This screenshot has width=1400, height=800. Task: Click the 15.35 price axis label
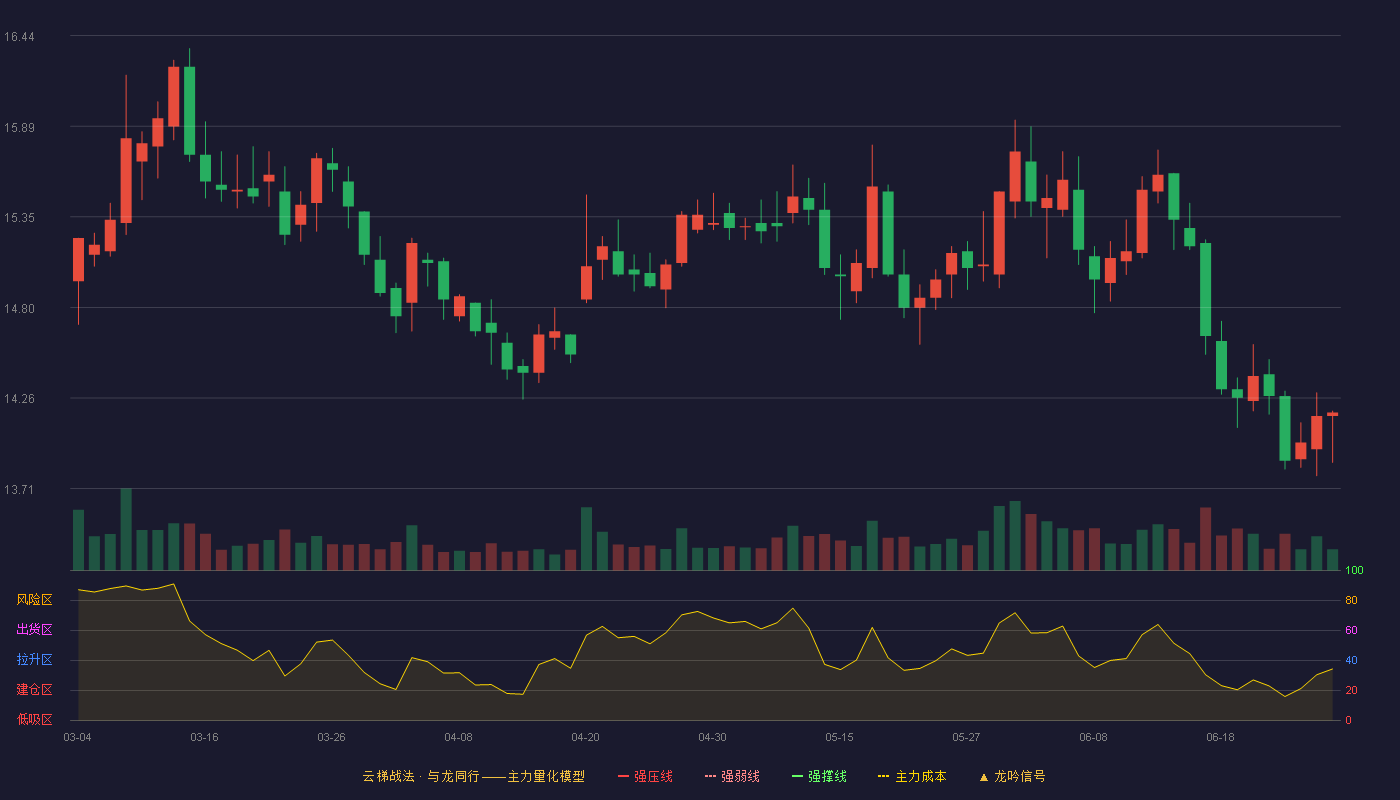(19, 218)
